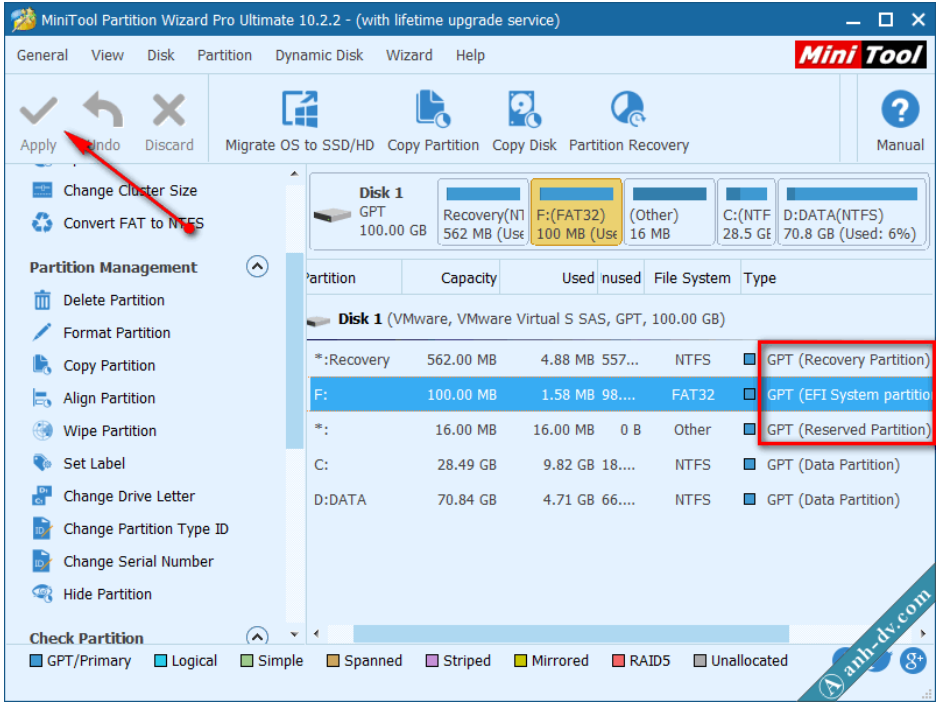Click the Google Plus share icon
The image size is (941, 710).
(913, 661)
